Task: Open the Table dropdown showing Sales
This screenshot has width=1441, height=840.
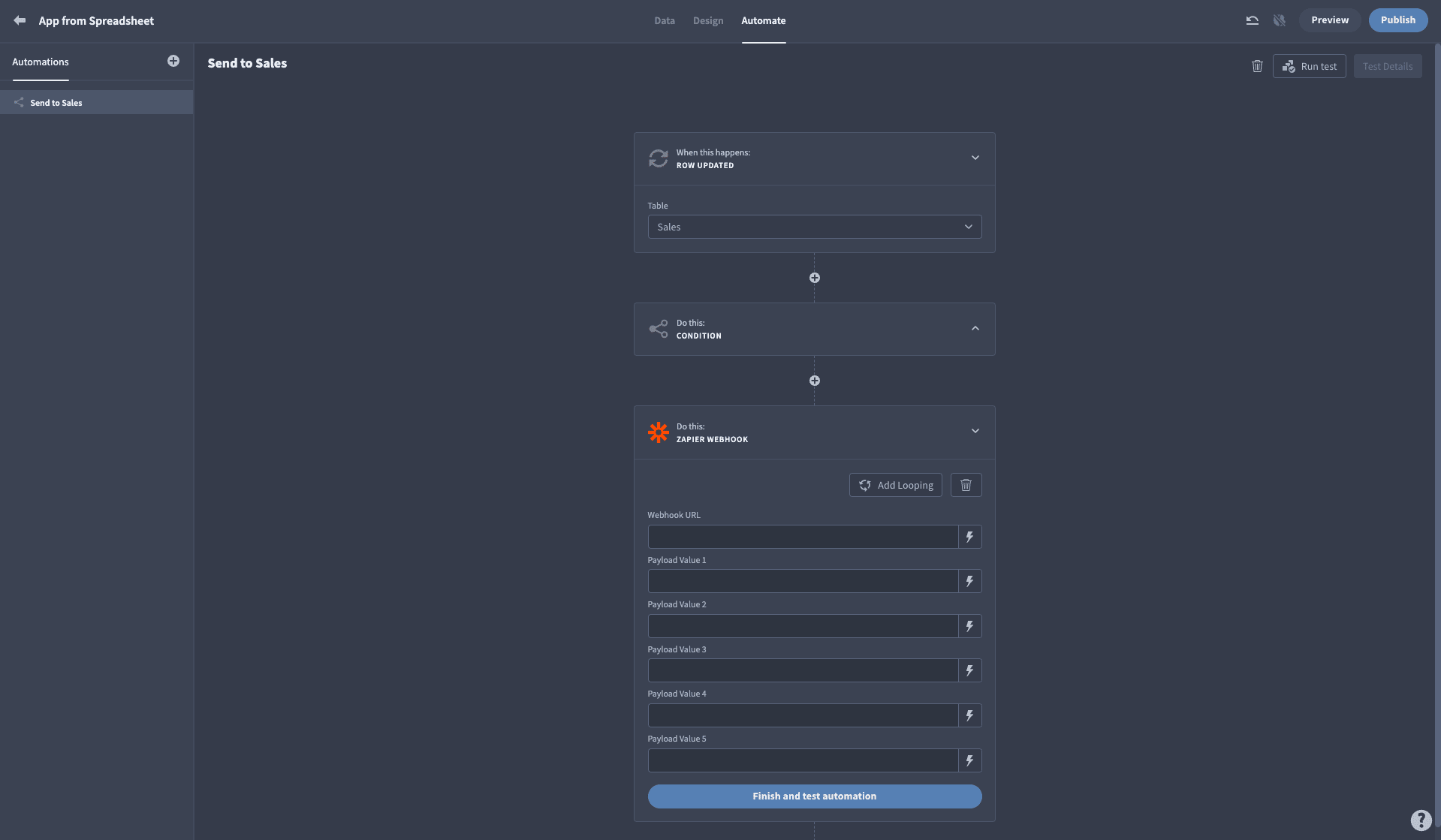Action: pos(815,227)
